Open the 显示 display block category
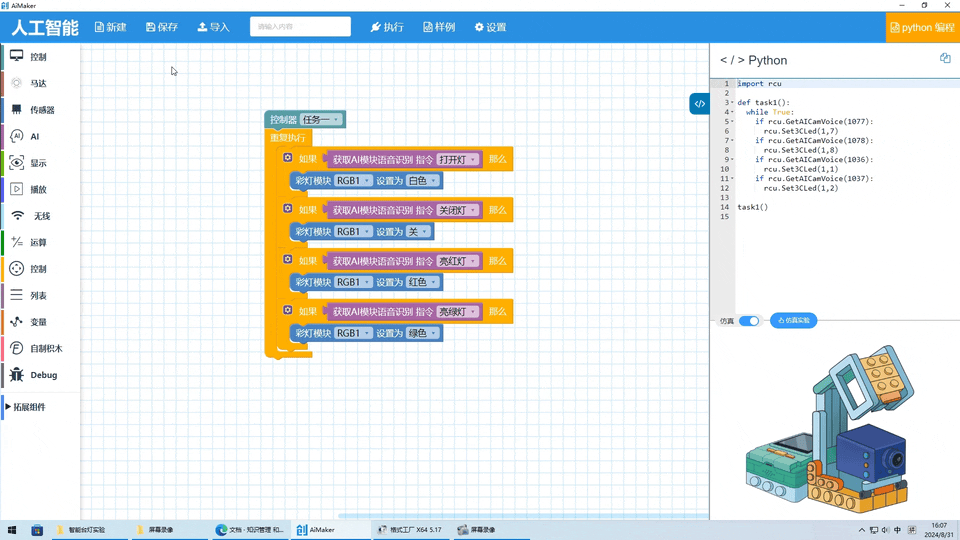The height and width of the screenshot is (540, 960). (x=38, y=163)
